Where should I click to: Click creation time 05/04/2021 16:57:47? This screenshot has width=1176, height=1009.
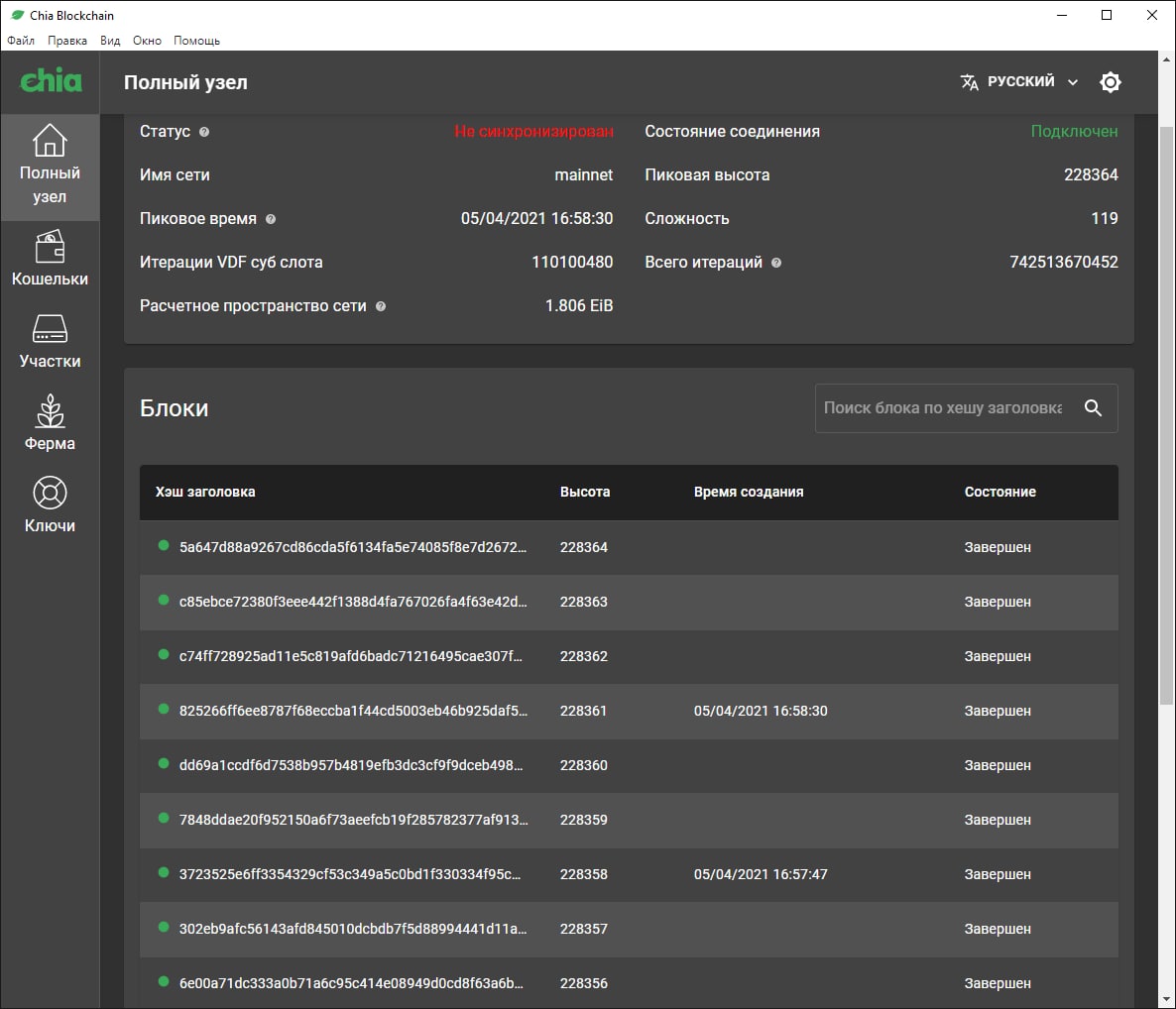click(761, 875)
